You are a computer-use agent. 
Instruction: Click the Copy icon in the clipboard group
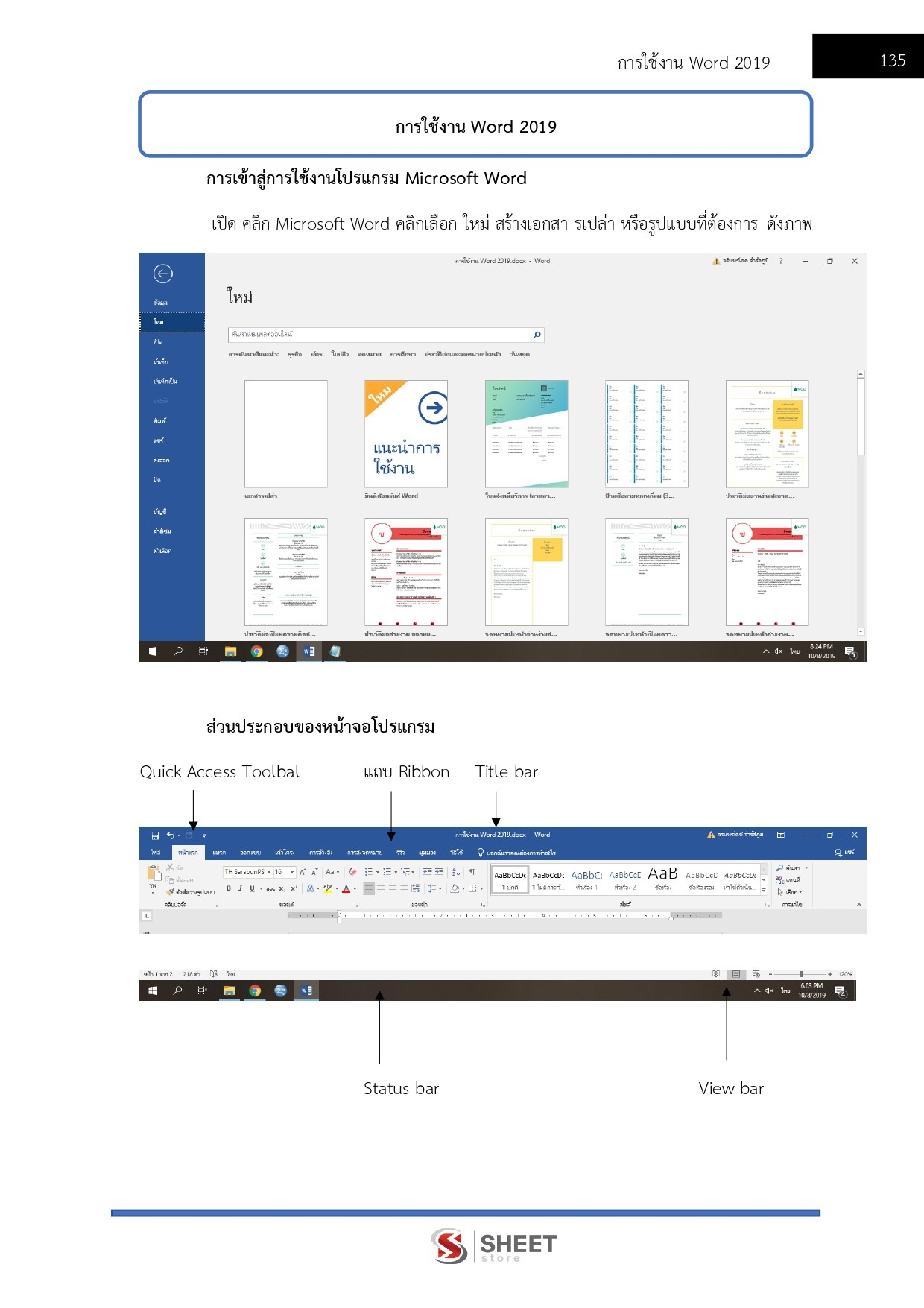coord(170,880)
